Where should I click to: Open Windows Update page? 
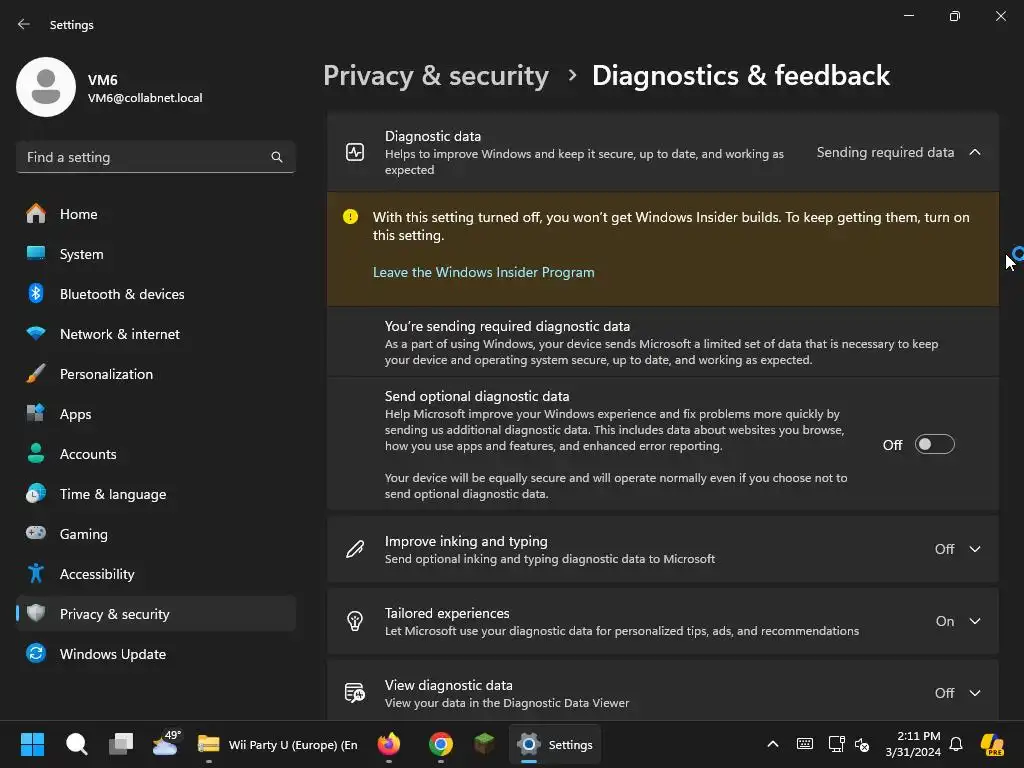tap(113, 654)
